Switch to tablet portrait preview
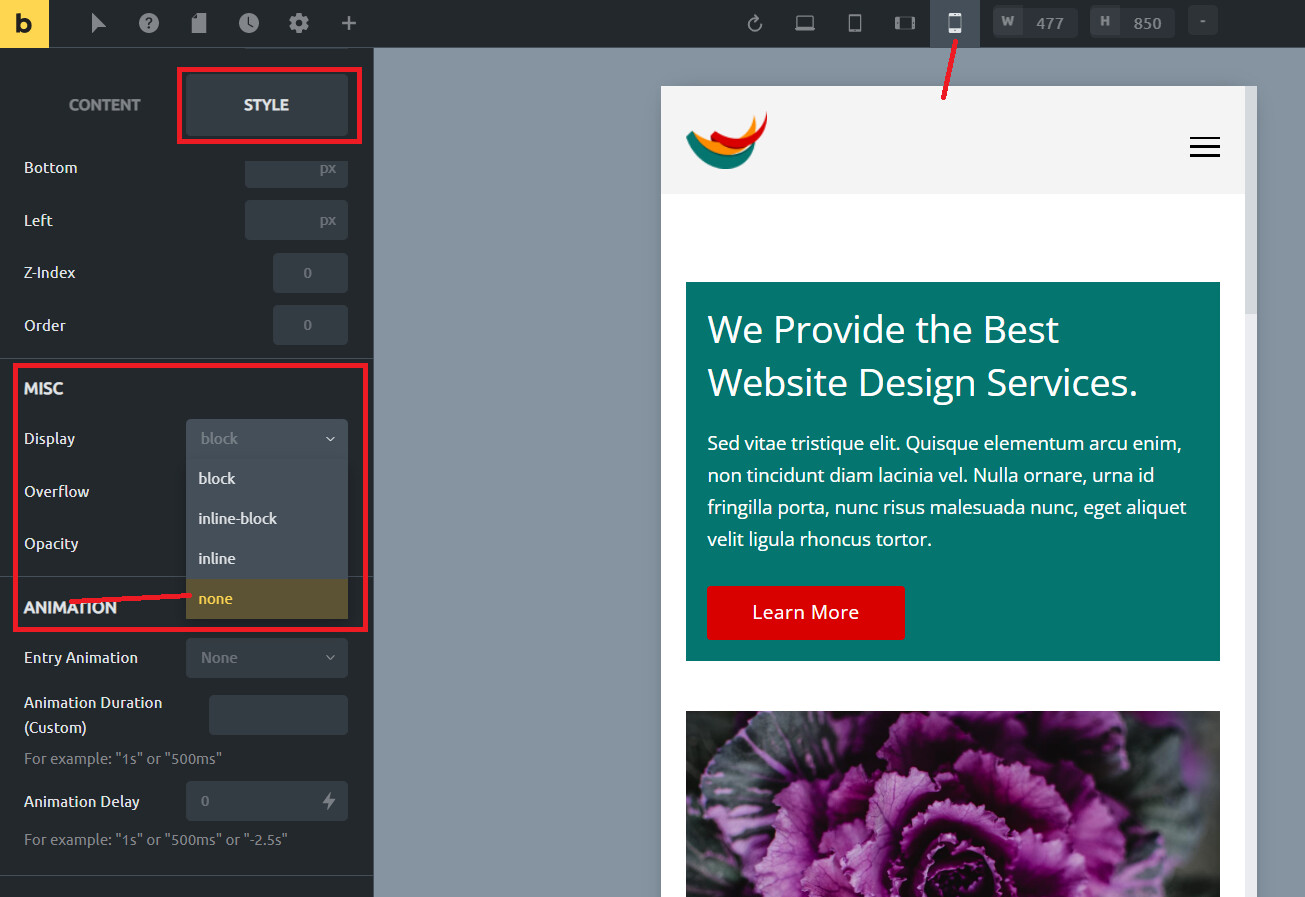 855,23
